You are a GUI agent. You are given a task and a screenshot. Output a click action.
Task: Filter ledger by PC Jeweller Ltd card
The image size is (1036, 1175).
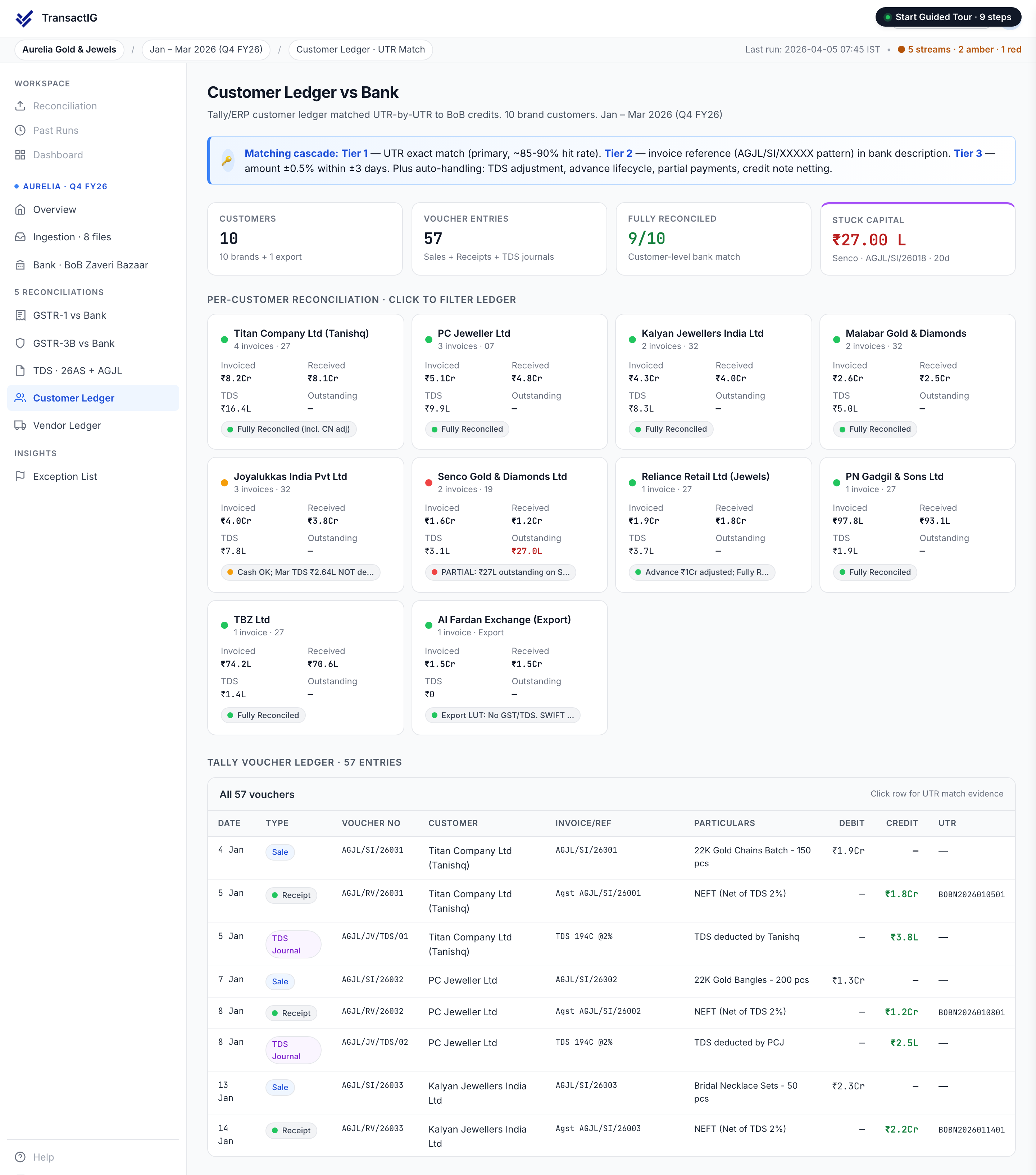pos(509,382)
